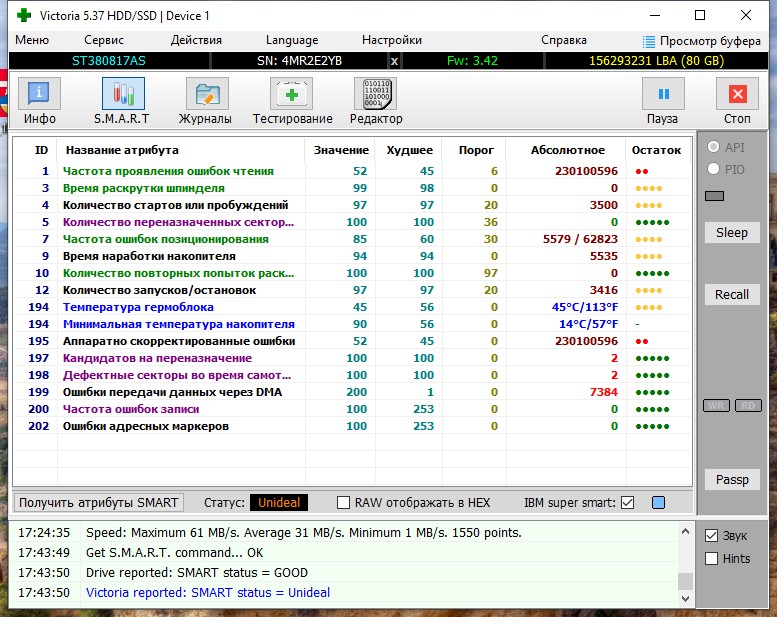The width and height of the screenshot is (777, 617).
Task: Open the Справка menu
Action: pyautogui.click(x=564, y=40)
